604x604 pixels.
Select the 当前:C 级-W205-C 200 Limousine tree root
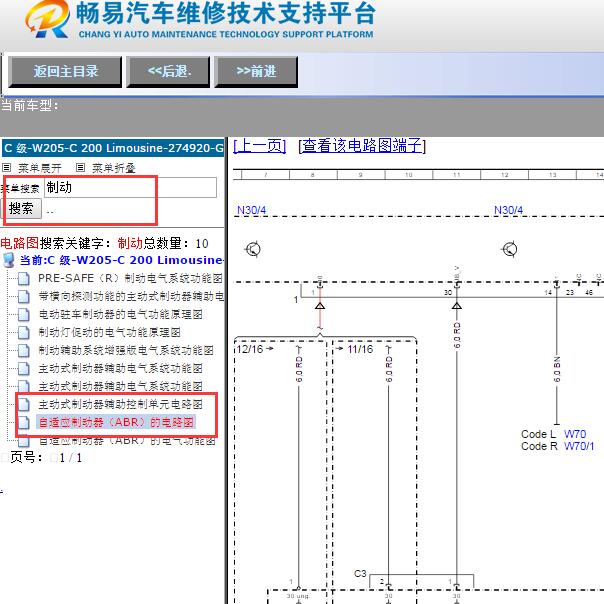click(121, 260)
